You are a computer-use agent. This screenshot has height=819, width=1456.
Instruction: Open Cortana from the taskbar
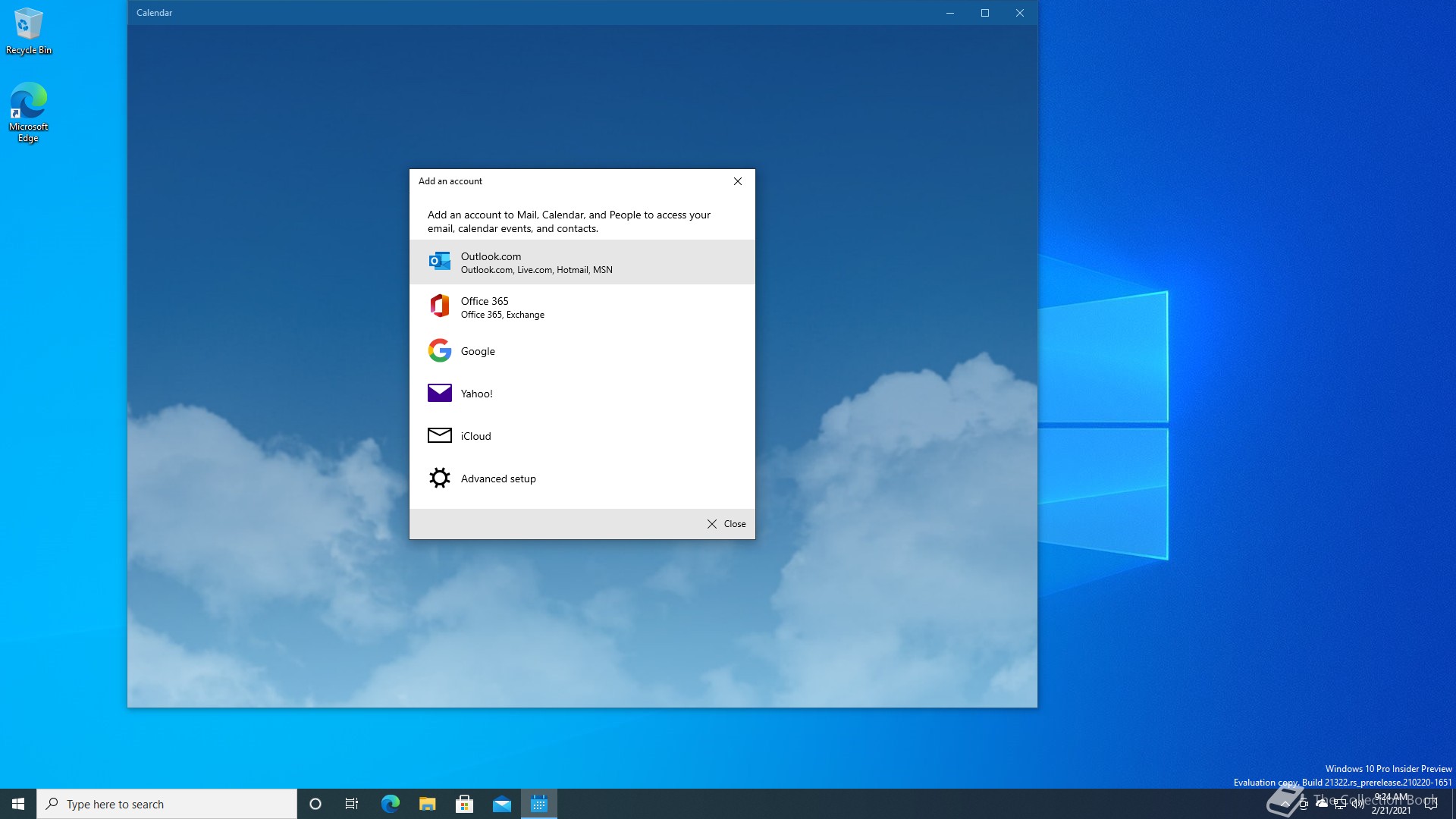coord(315,804)
